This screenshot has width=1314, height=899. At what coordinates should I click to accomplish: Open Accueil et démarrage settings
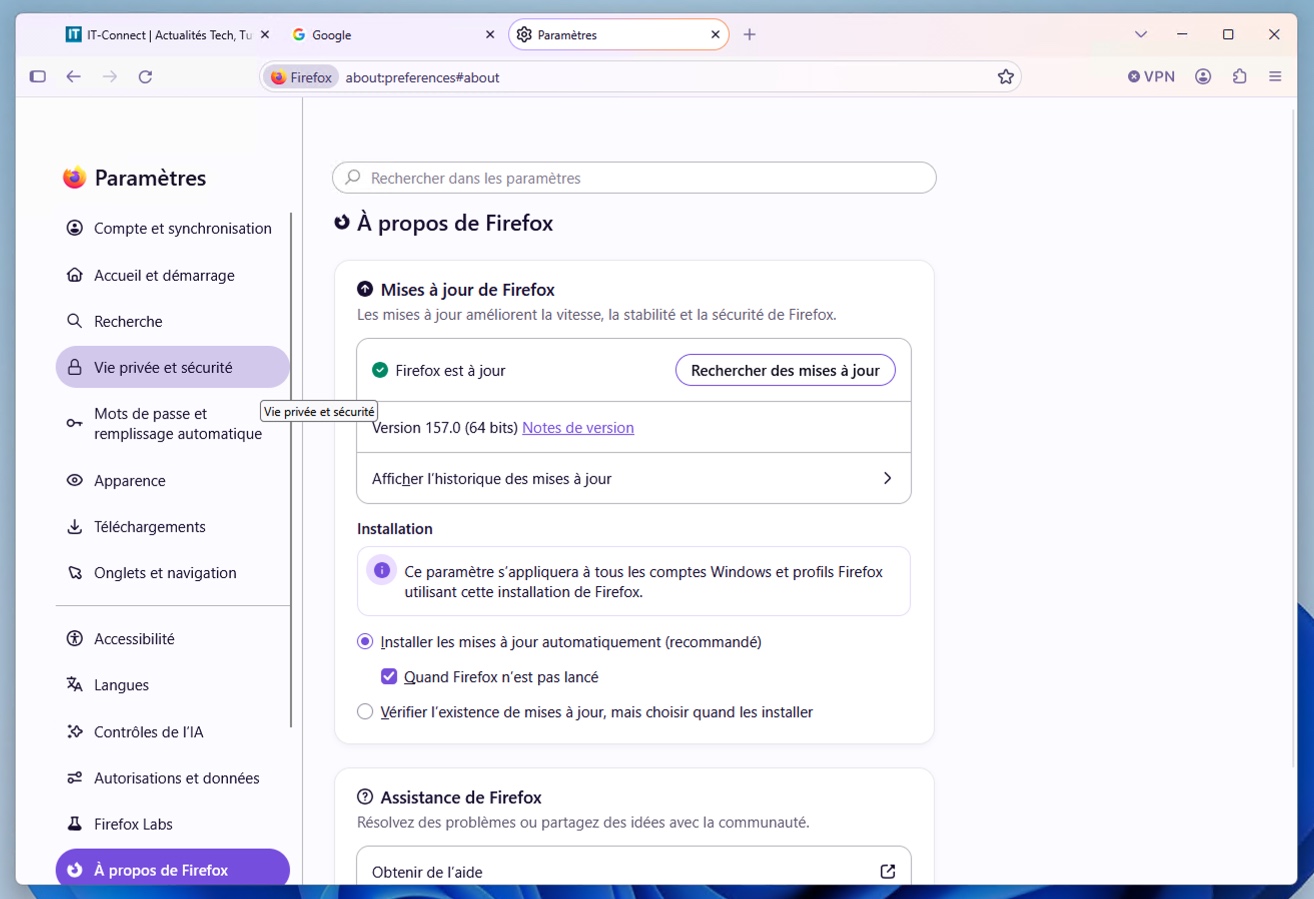[x=172, y=275]
